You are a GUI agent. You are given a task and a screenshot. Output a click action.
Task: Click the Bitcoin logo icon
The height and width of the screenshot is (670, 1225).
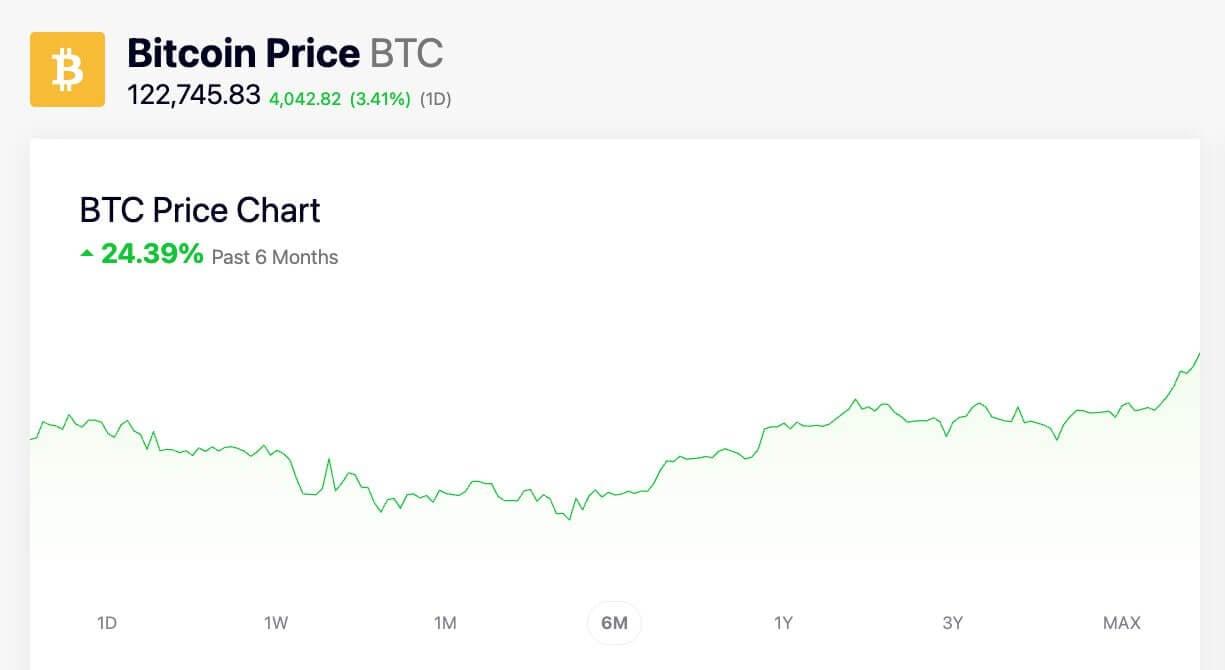(x=67, y=68)
